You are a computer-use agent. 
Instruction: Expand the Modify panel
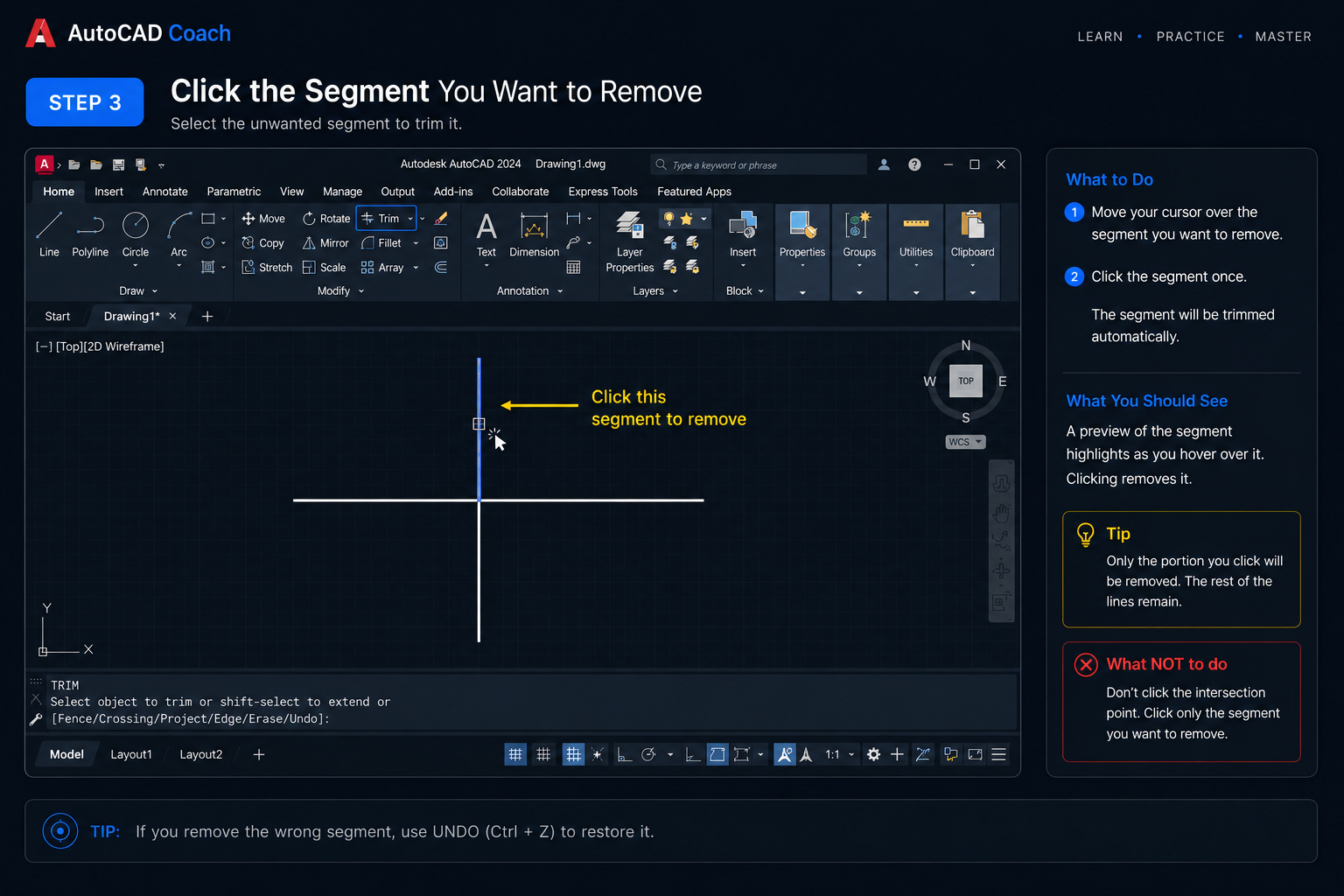pos(340,290)
